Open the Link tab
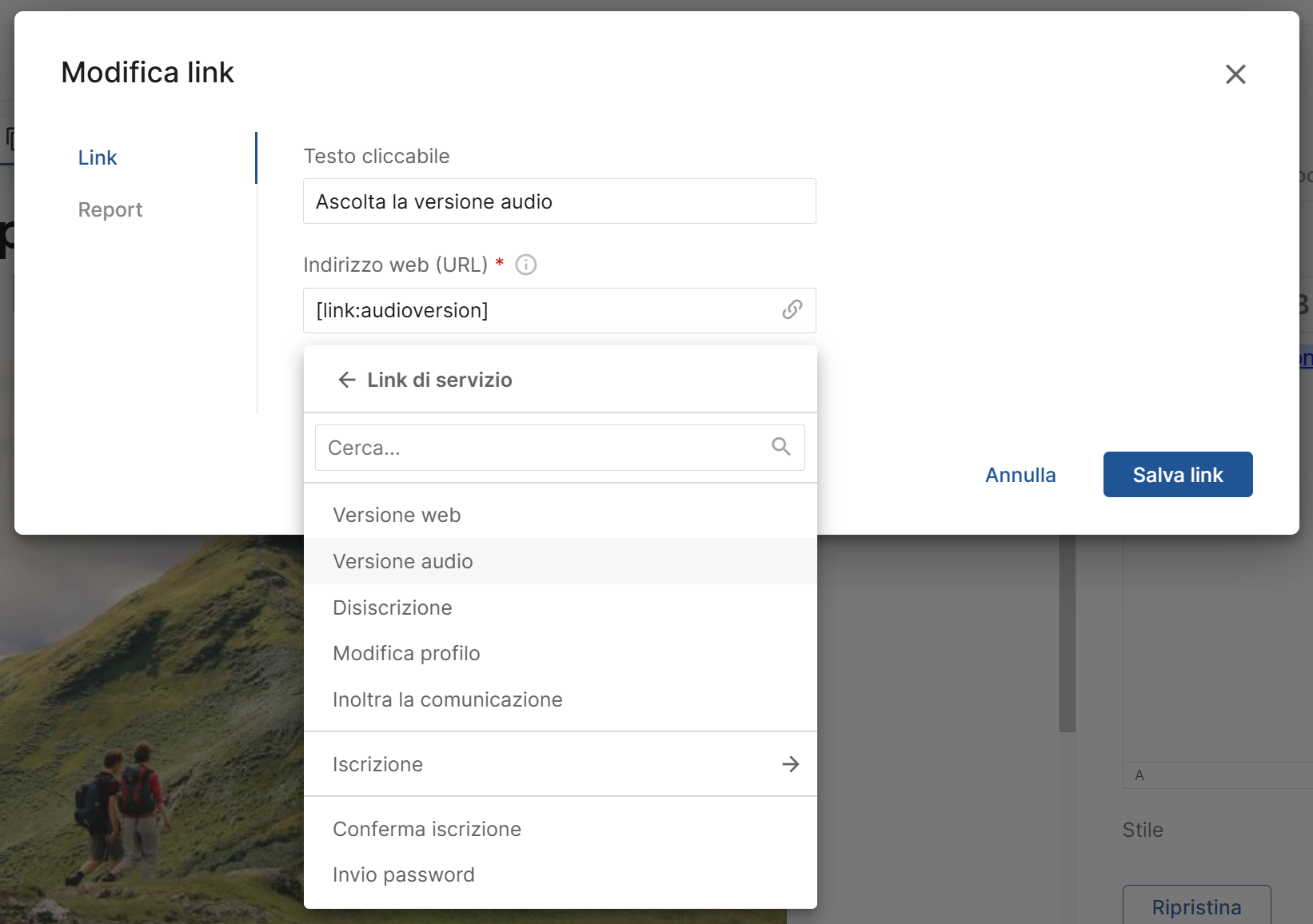This screenshot has height=924, width=1313. 98,157
